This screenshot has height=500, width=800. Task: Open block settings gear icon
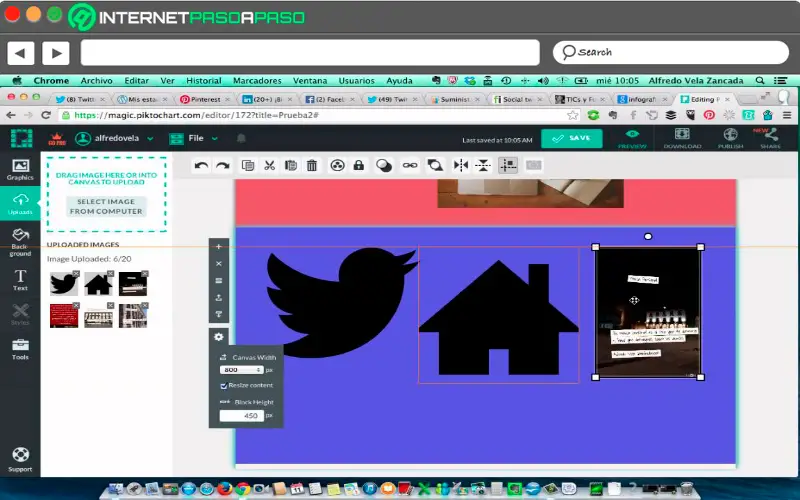[x=218, y=337]
